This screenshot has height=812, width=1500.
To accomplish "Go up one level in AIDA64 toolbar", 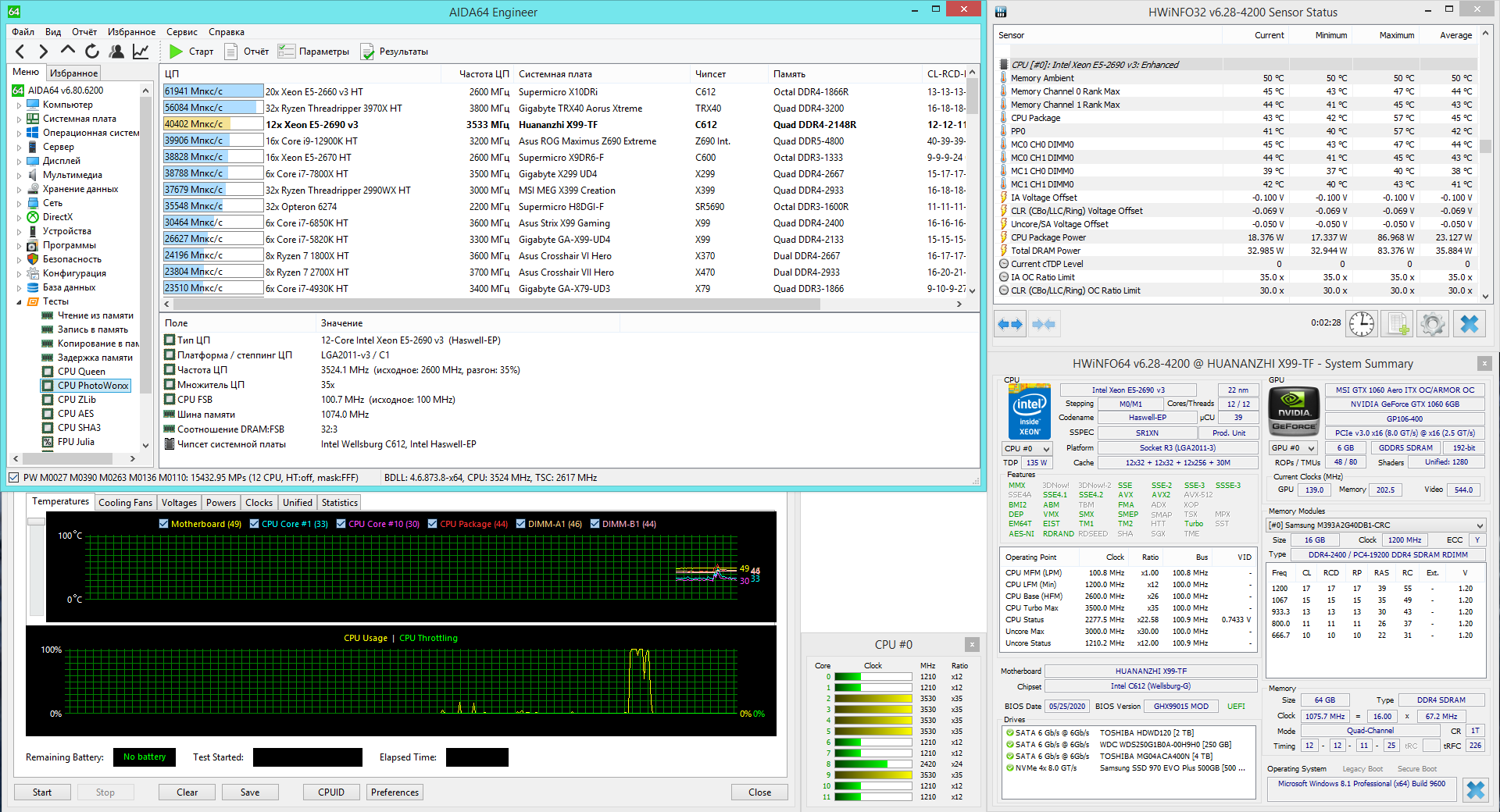I will [68, 52].
